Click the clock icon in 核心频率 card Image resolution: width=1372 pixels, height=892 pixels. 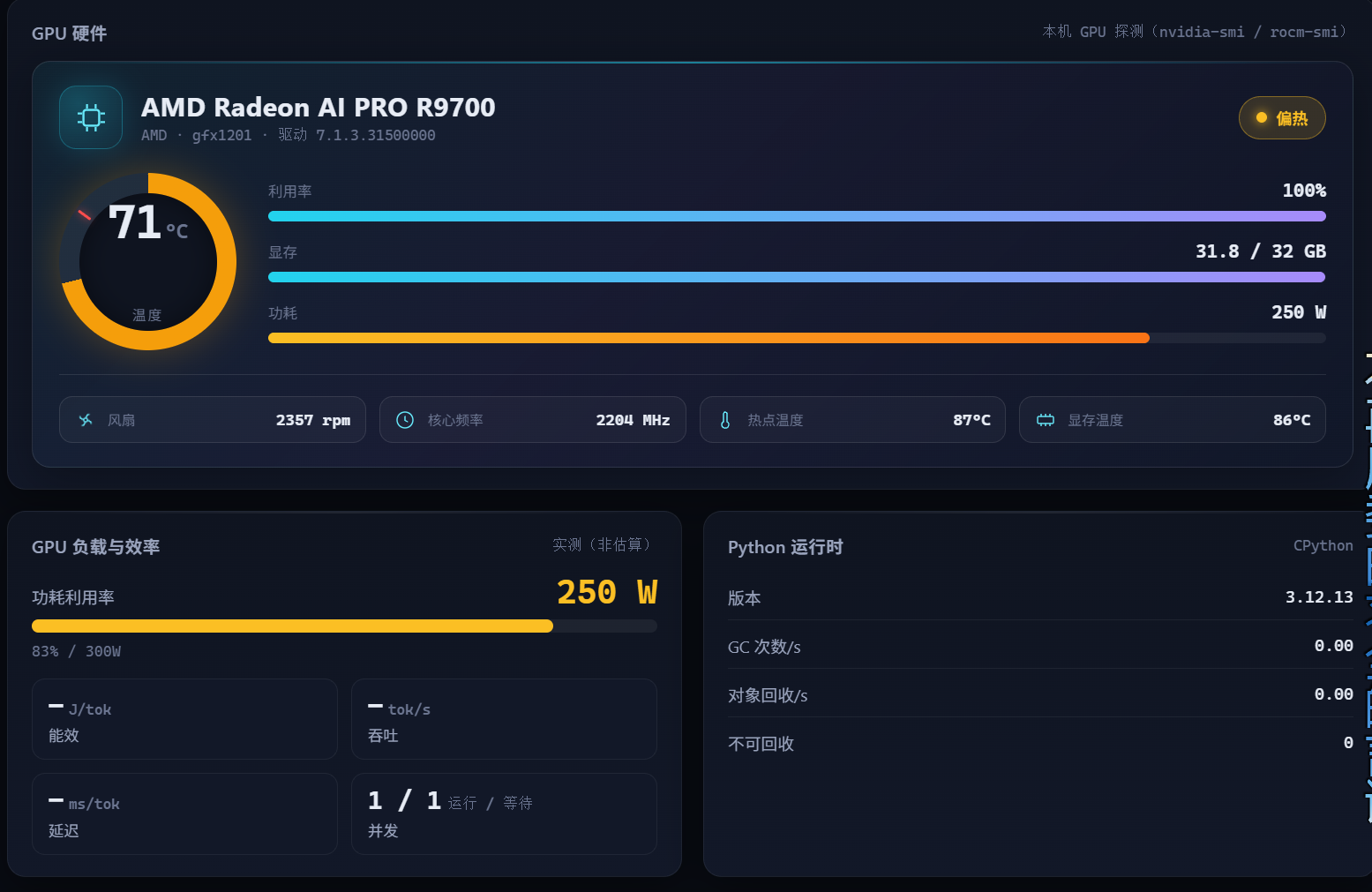click(x=405, y=420)
